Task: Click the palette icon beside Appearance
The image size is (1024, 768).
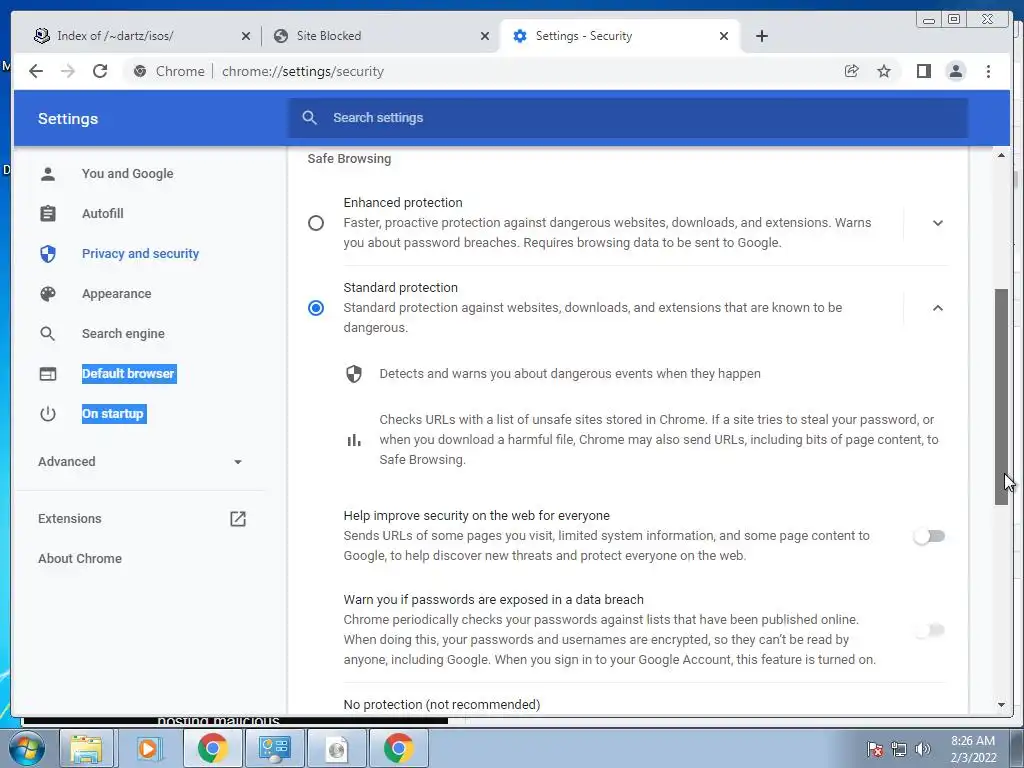Action: click(x=48, y=294)
